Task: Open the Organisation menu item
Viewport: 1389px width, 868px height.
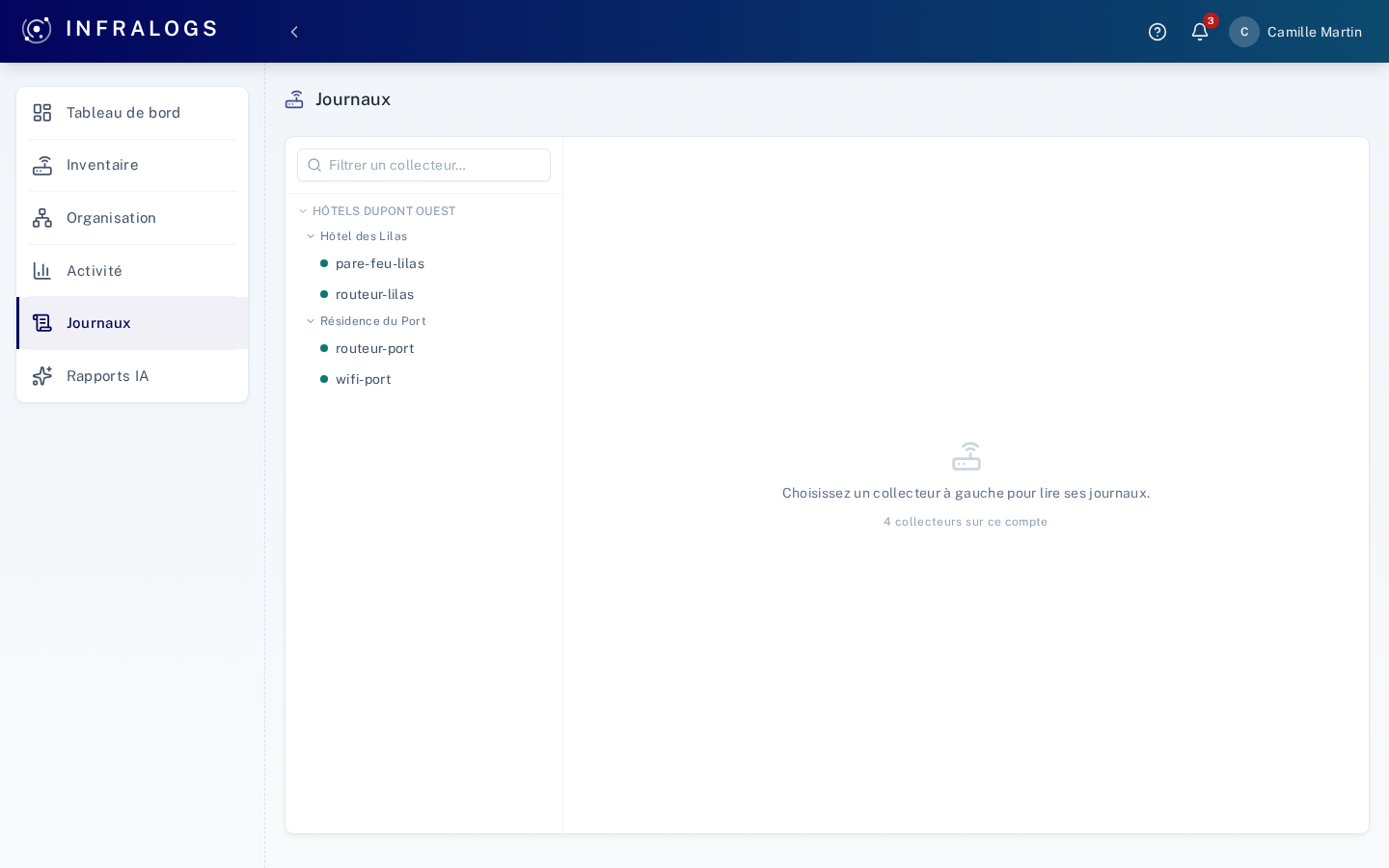Action: tap(132, 218)
